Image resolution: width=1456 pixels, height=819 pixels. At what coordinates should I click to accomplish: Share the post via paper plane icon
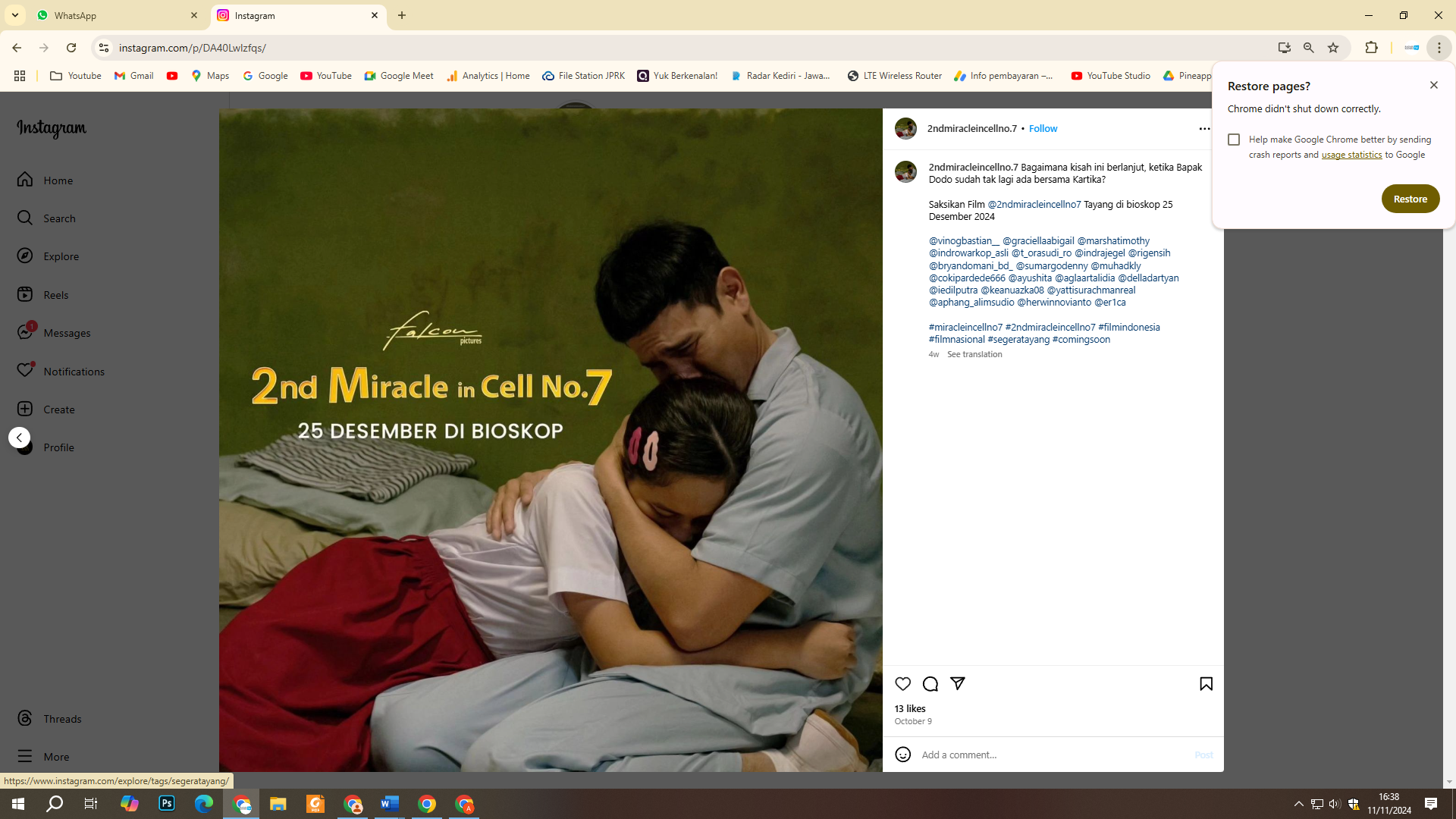[x=958, y=684]
